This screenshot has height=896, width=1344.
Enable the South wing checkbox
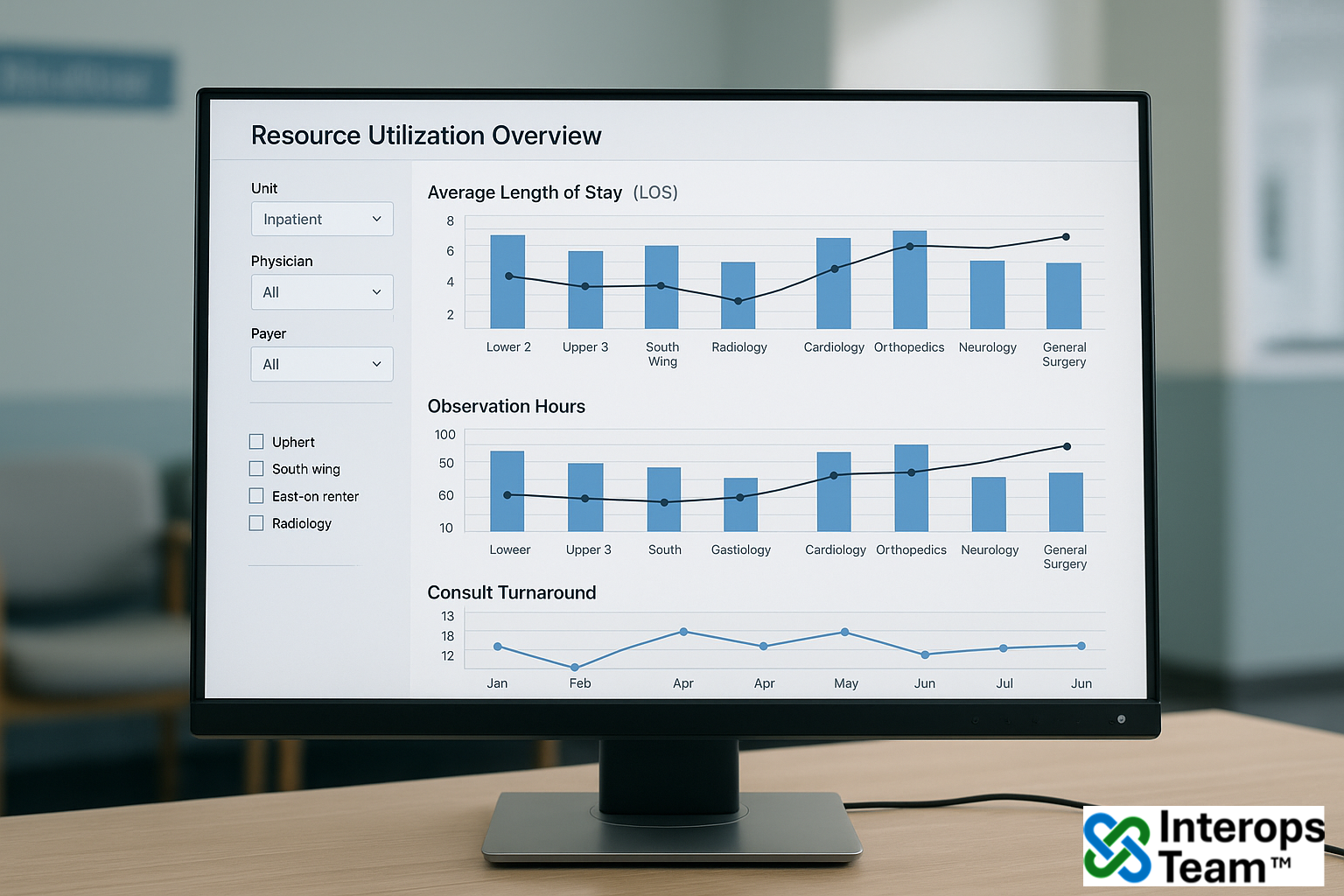(256, 469)
